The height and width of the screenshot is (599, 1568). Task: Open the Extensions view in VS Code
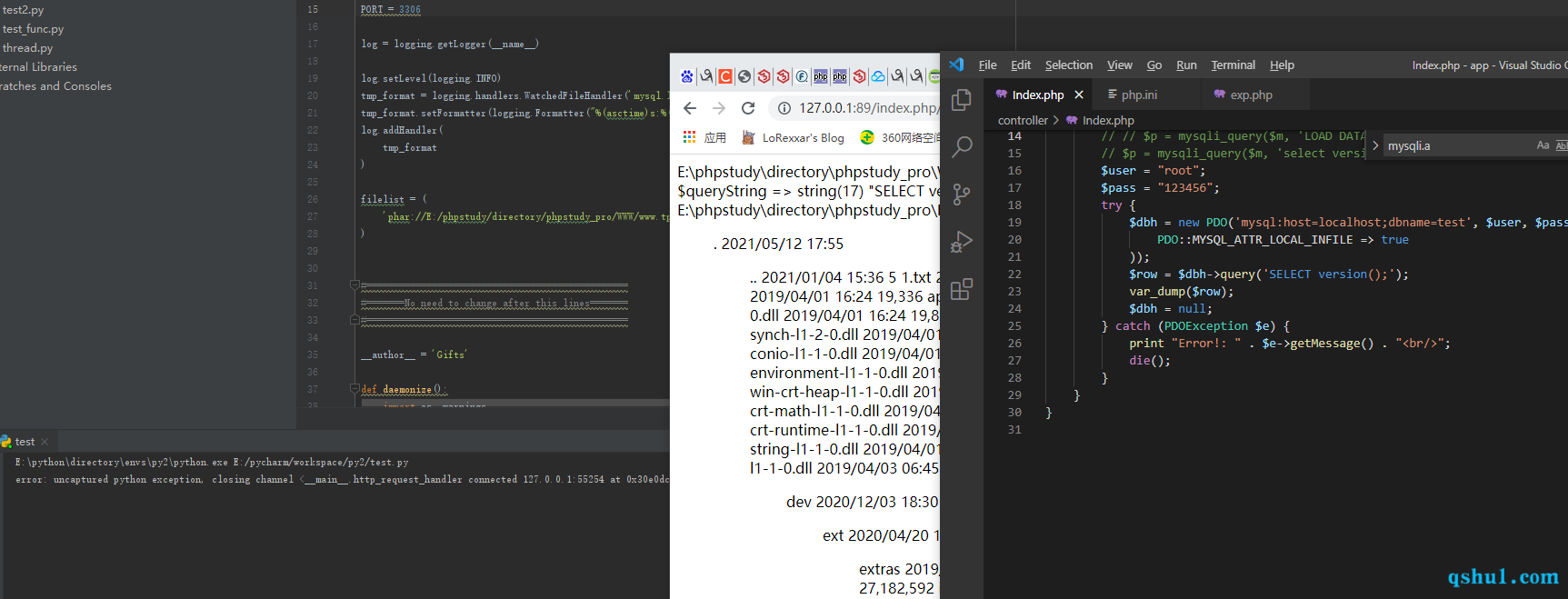click(x=961, y=289)
